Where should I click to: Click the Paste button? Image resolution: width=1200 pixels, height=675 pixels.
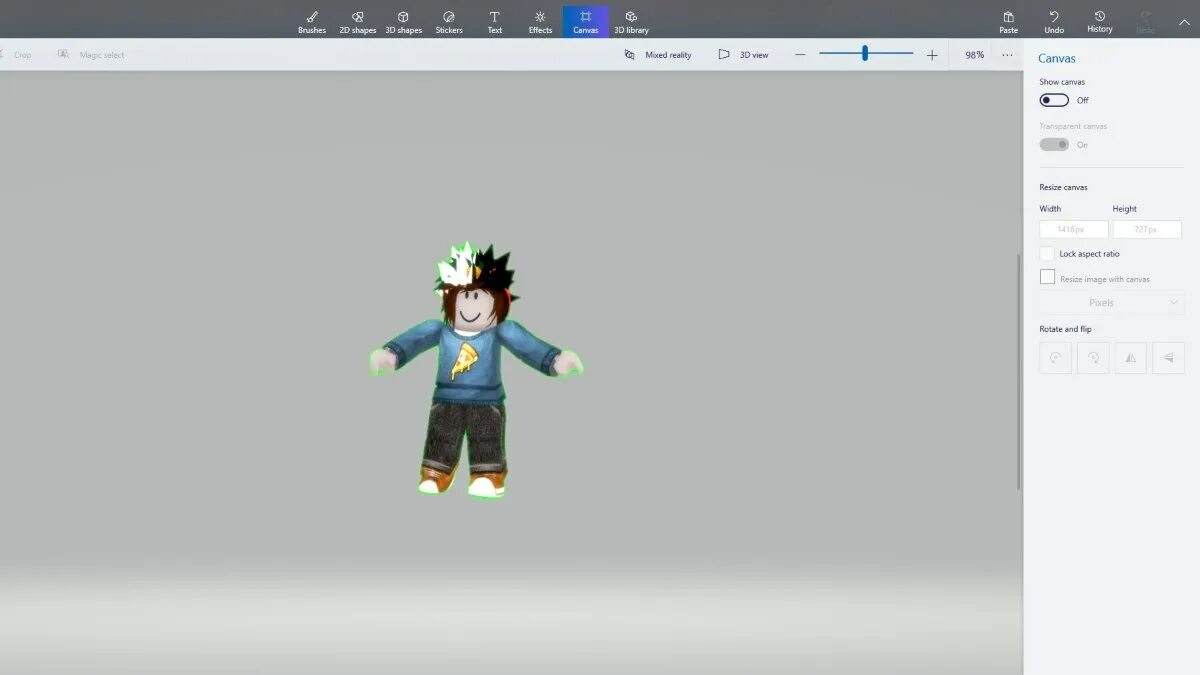pos(1009,22)
